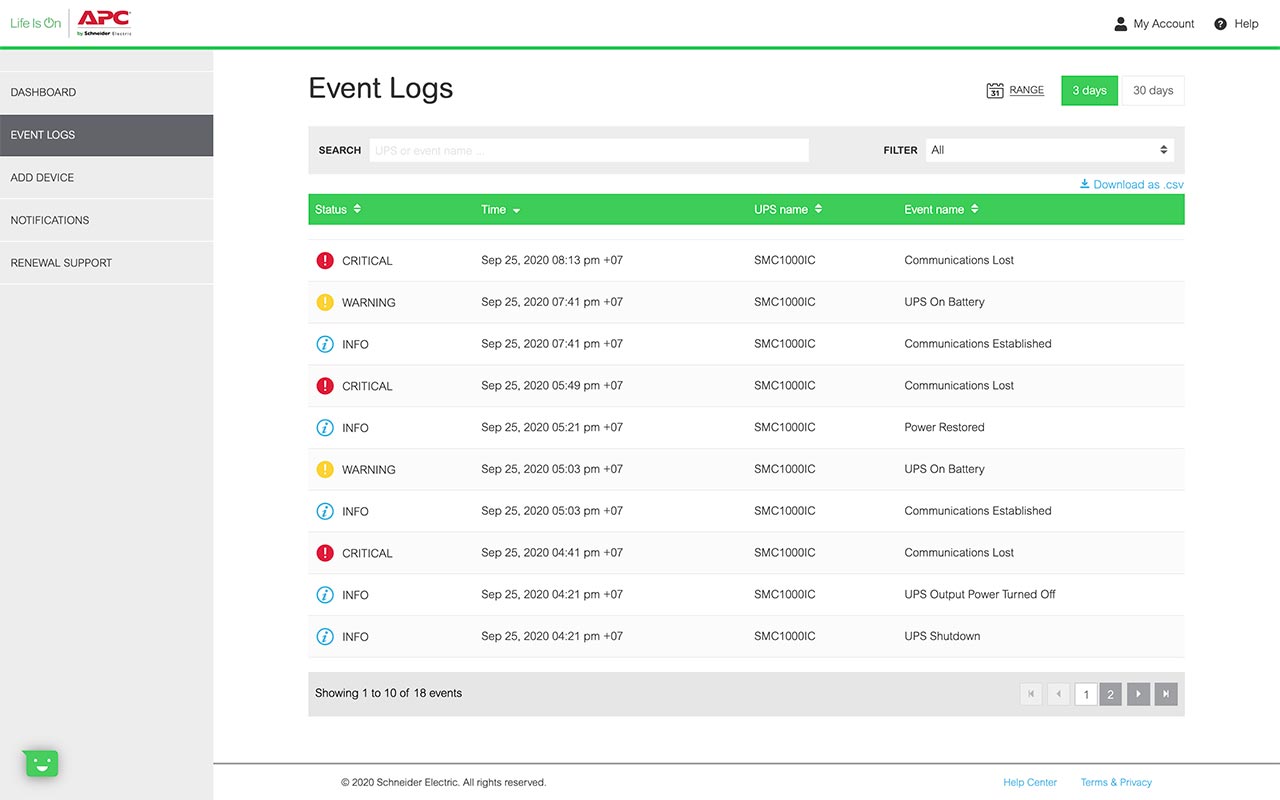
Task: Go to page 2 of events
Action: tap(1110, 694)
